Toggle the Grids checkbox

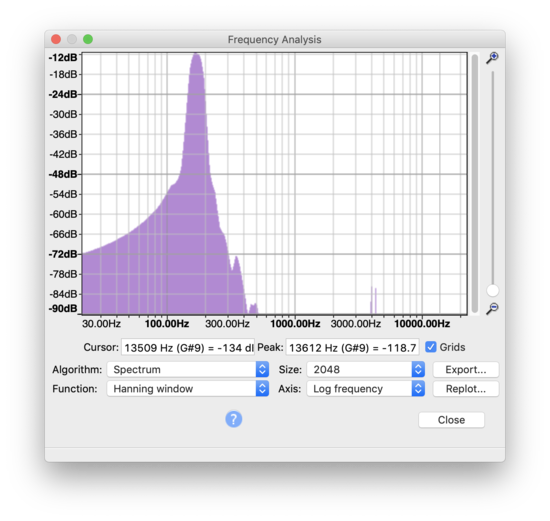(431, 347)
